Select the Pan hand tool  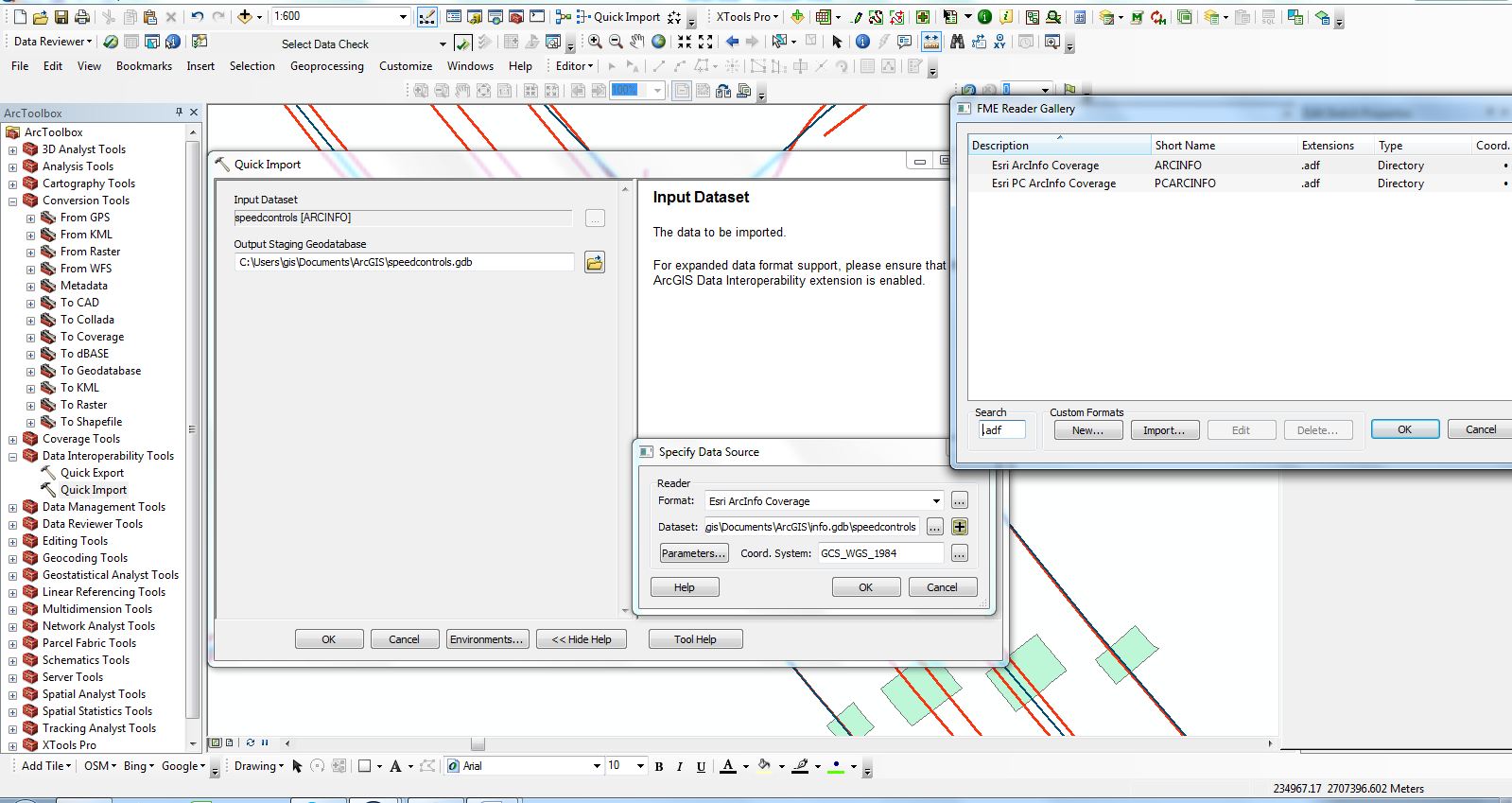click(x=637, y=42)
